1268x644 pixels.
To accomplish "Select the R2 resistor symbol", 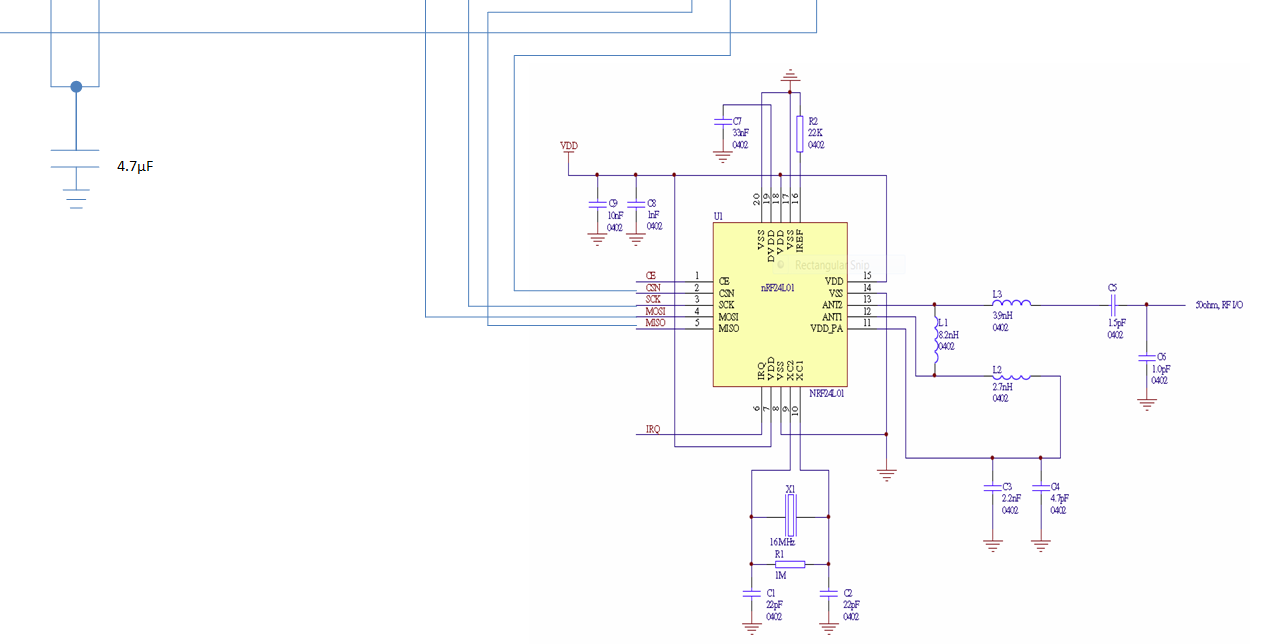I will 799,133.
